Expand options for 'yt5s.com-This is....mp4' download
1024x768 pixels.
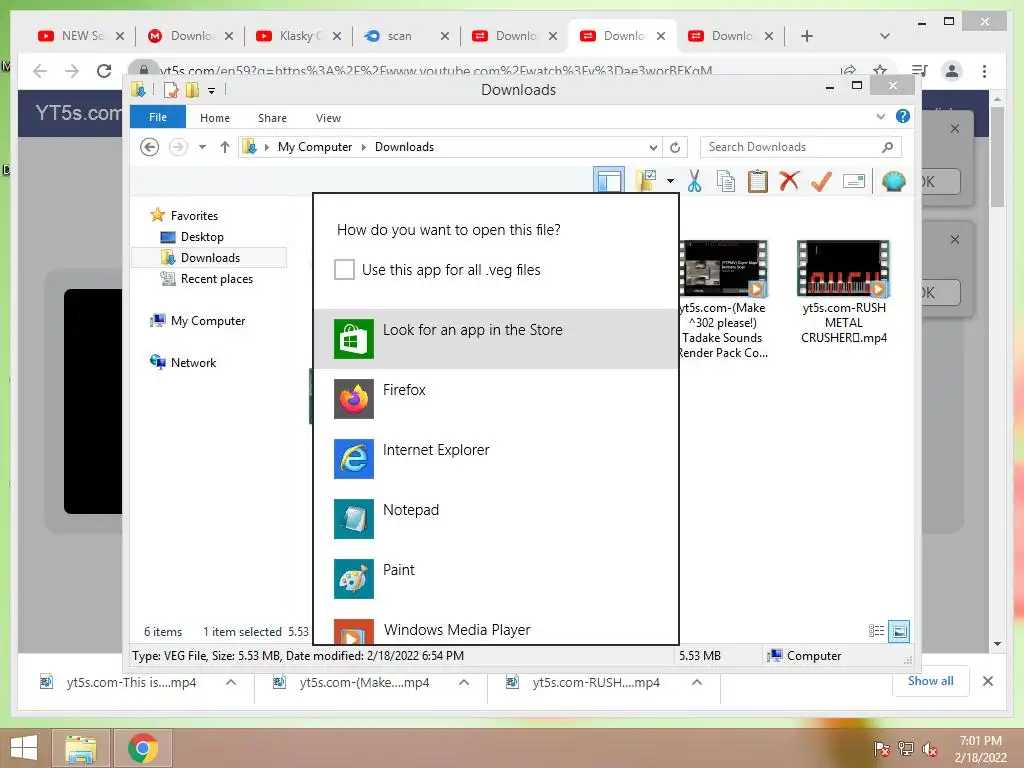231,682
